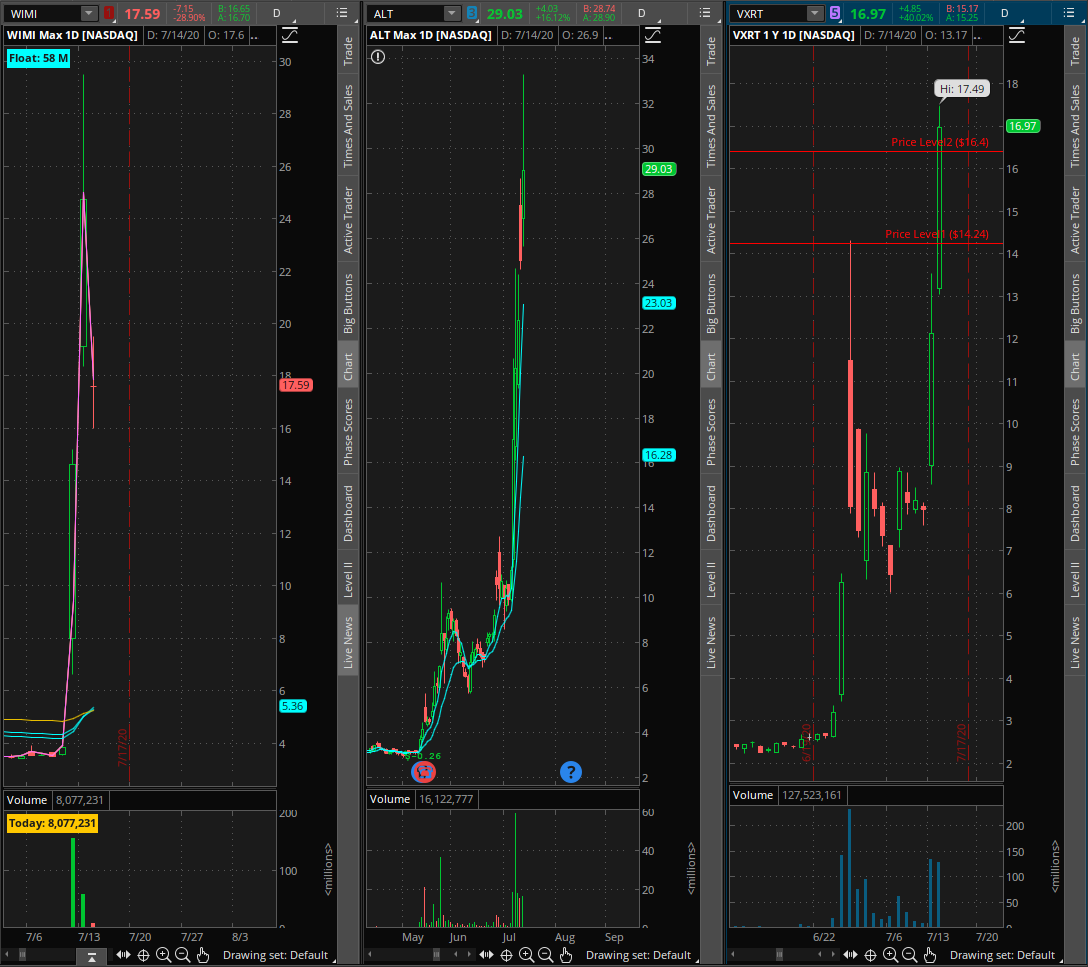Click the pan arrows icon under ALT chart
1088x967 pixels.
click(486, 955)
